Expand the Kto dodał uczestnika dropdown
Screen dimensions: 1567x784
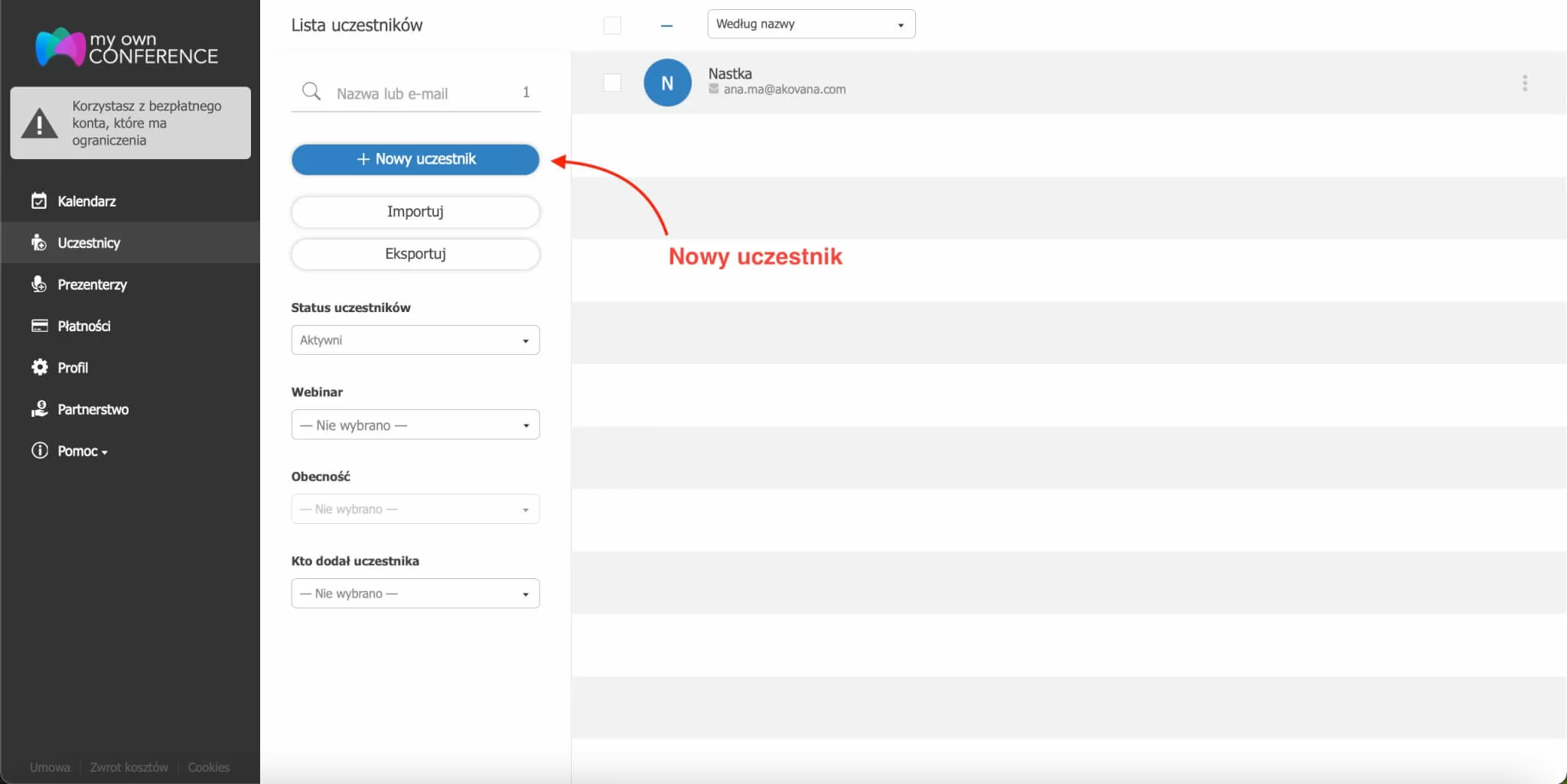tap(415, 594)
